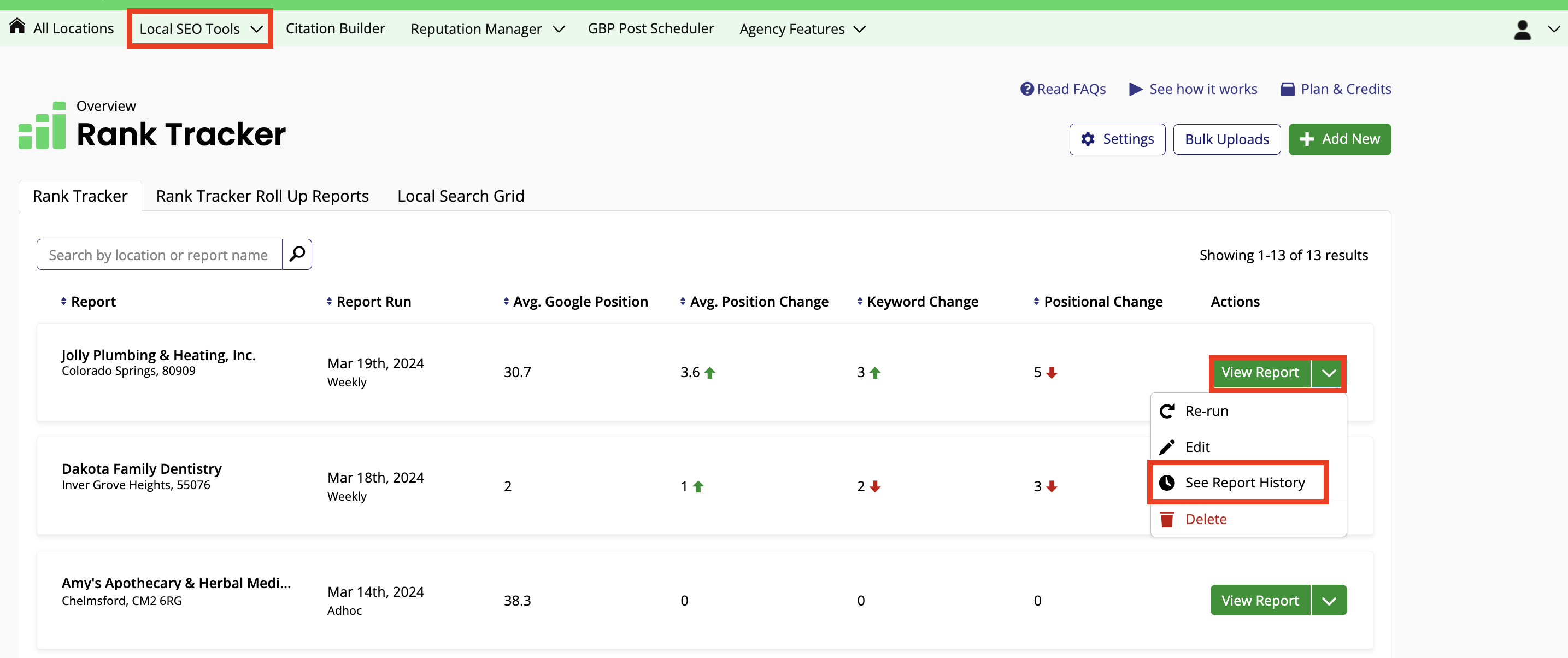This screenshot has height=658, width=1568.
Task: Click the Re-run refresh icon in menu
Action: tap(1167, 411)
